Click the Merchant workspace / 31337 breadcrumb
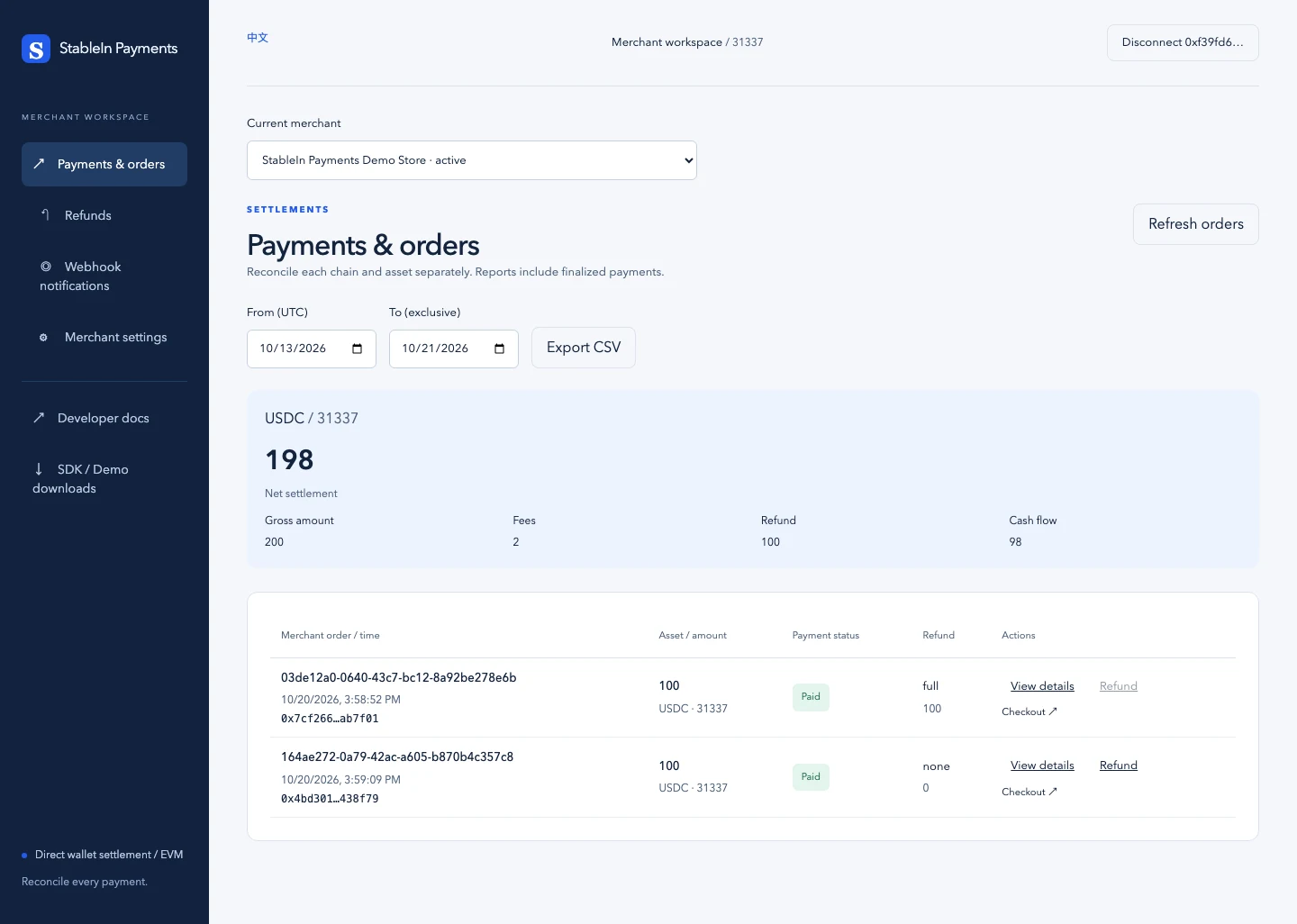1297x924 pixels. (687, 42)
